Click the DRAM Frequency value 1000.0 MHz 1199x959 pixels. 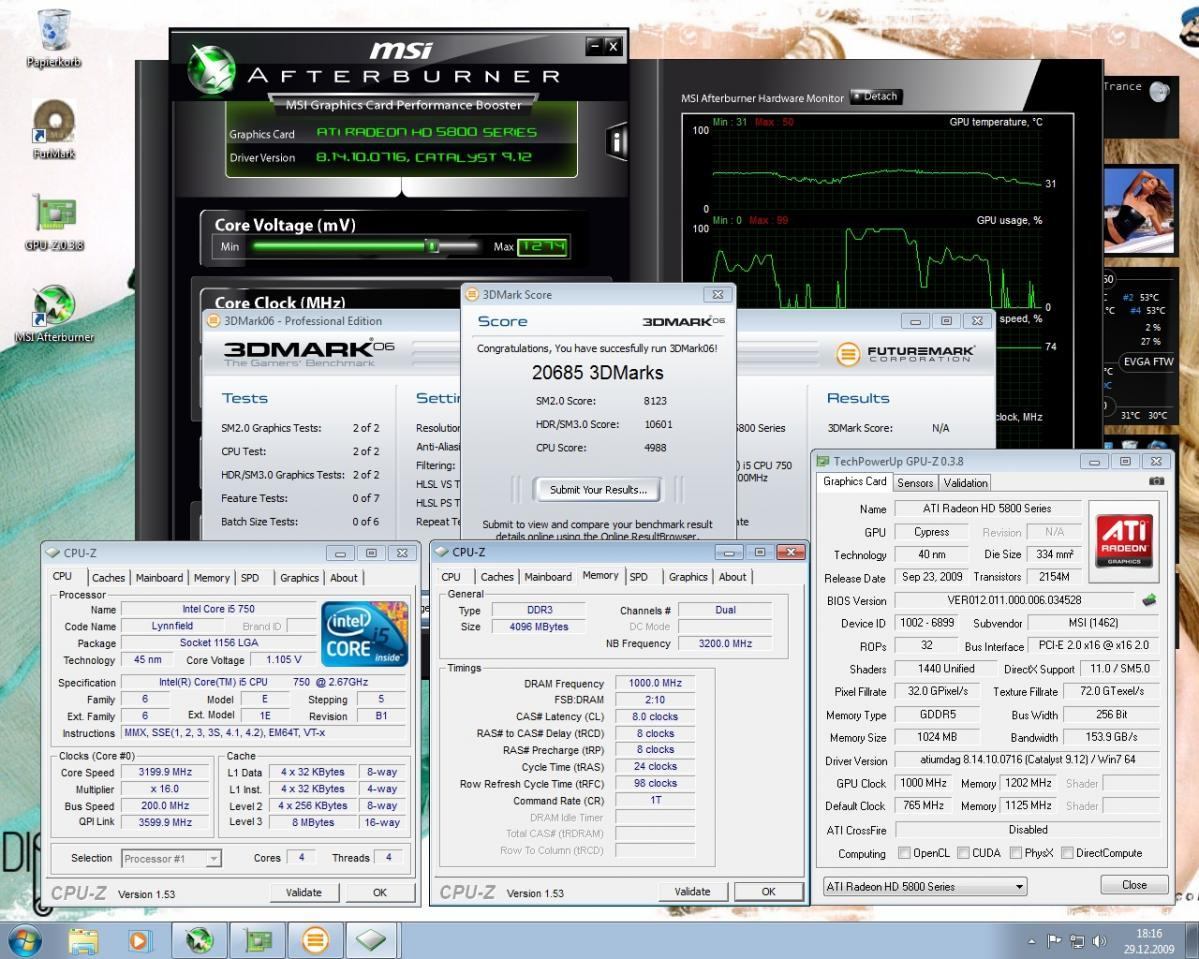pos(655,683)
